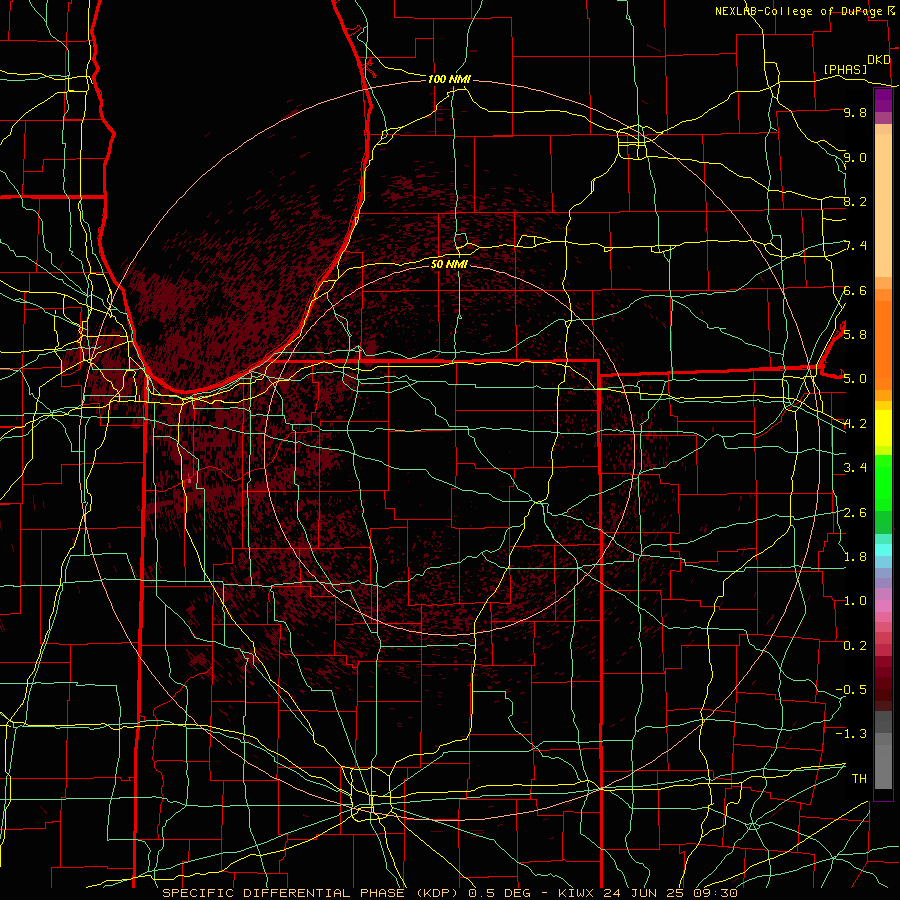Click the 24 JUN 25 09:30 timestamp

pyautogui.click(x=670, y=893)
